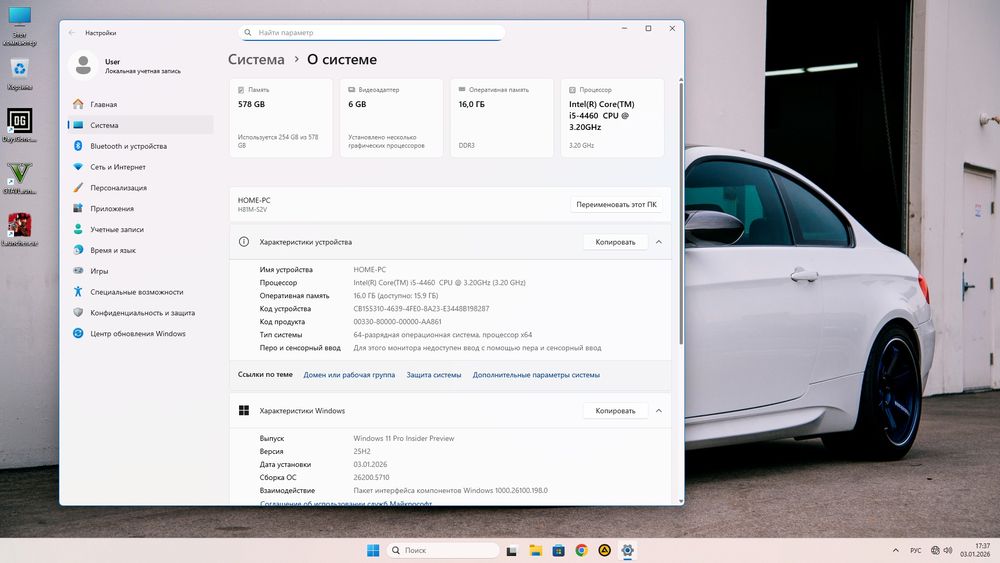Image resolution: width=1000 pixels, height=563 pixels.
Task: Click the Windows logo near Характеристики Windows
Action: tap(244, 411)
